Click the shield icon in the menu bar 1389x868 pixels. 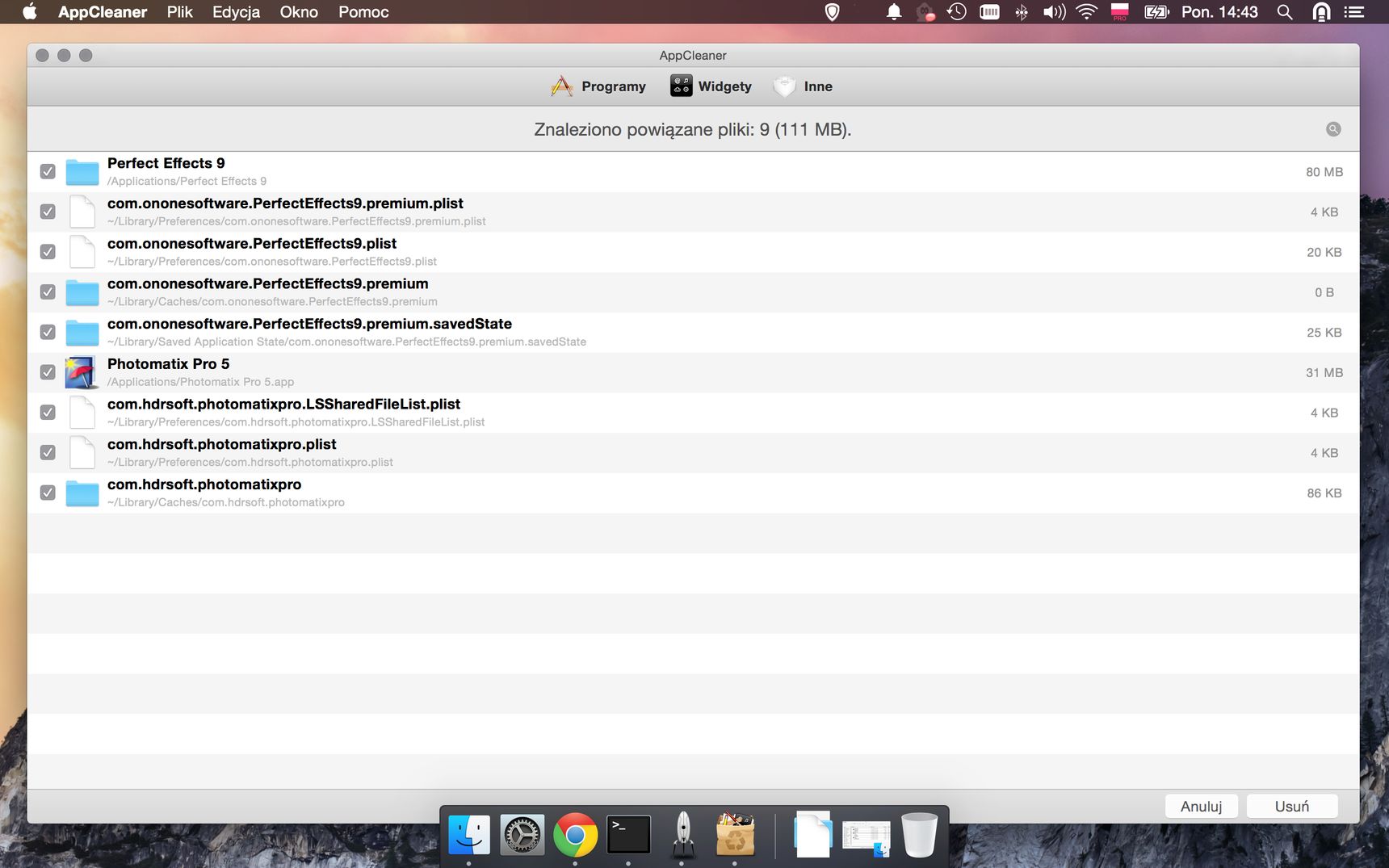point(833,12)
